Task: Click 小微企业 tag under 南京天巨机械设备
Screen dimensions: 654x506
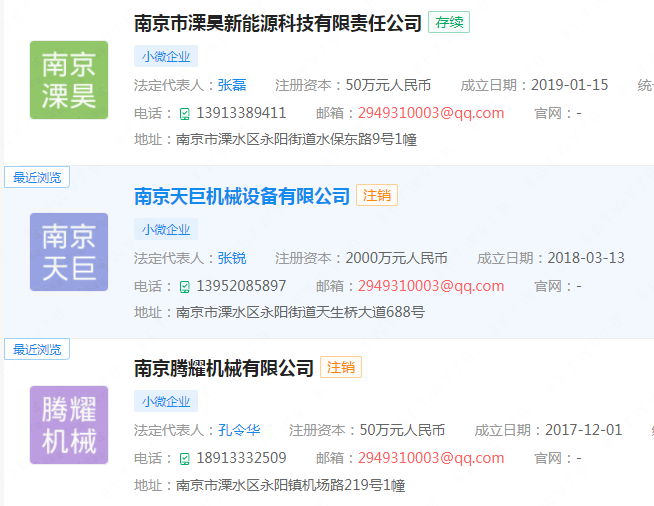Action: coord(166,229)
